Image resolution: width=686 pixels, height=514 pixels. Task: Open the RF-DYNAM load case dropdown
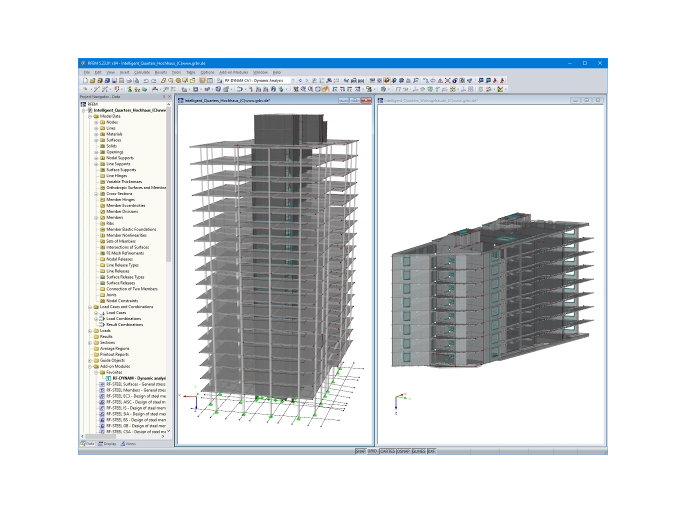tap(293, 80)
